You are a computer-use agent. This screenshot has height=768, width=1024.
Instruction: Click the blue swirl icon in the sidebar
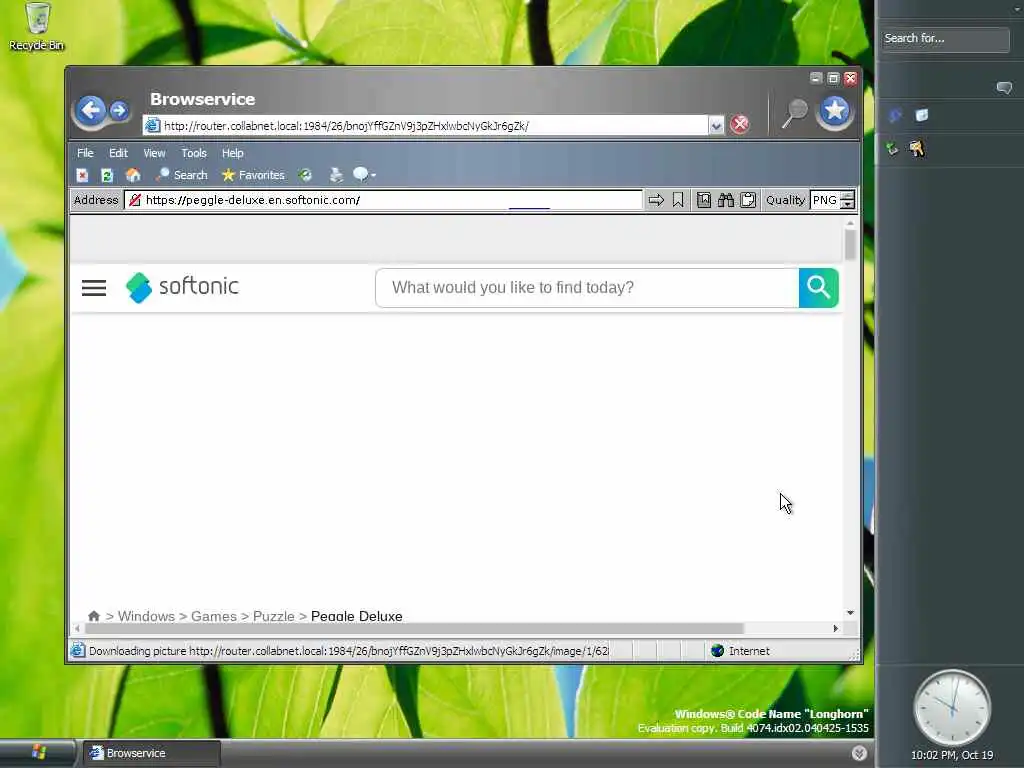coord(895,116)
